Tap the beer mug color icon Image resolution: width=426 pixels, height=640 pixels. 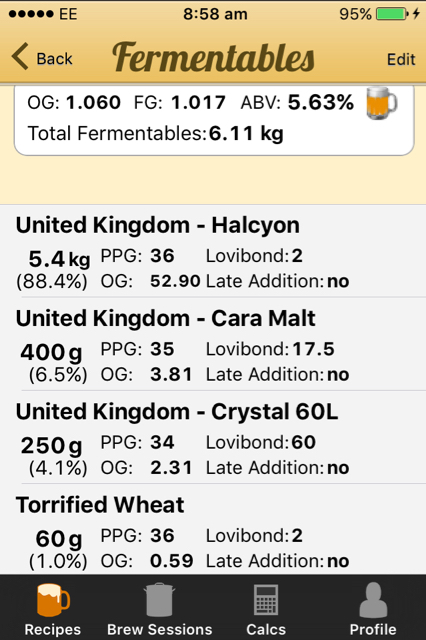(x=382, y=103)
